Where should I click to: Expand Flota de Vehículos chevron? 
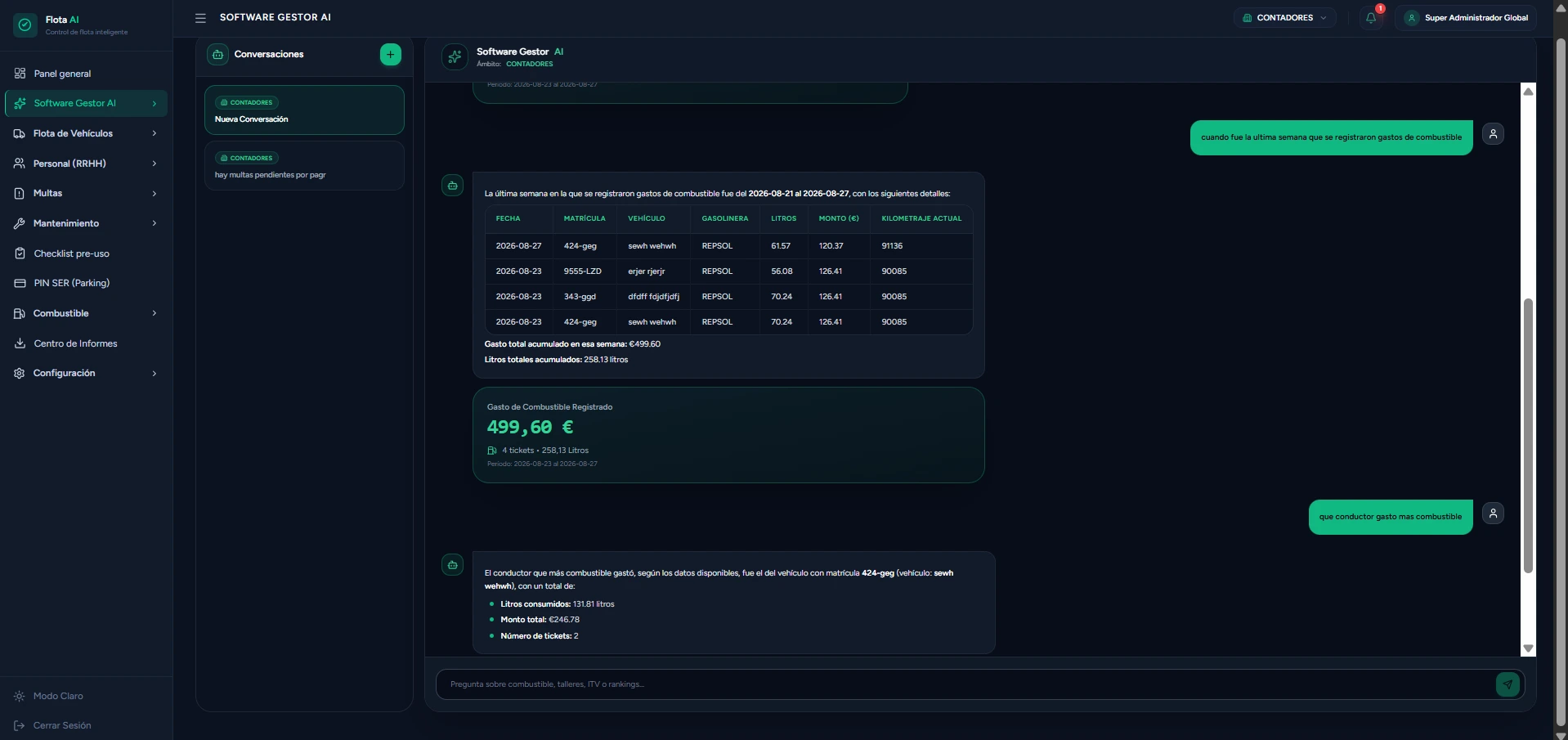click(155, 133)
